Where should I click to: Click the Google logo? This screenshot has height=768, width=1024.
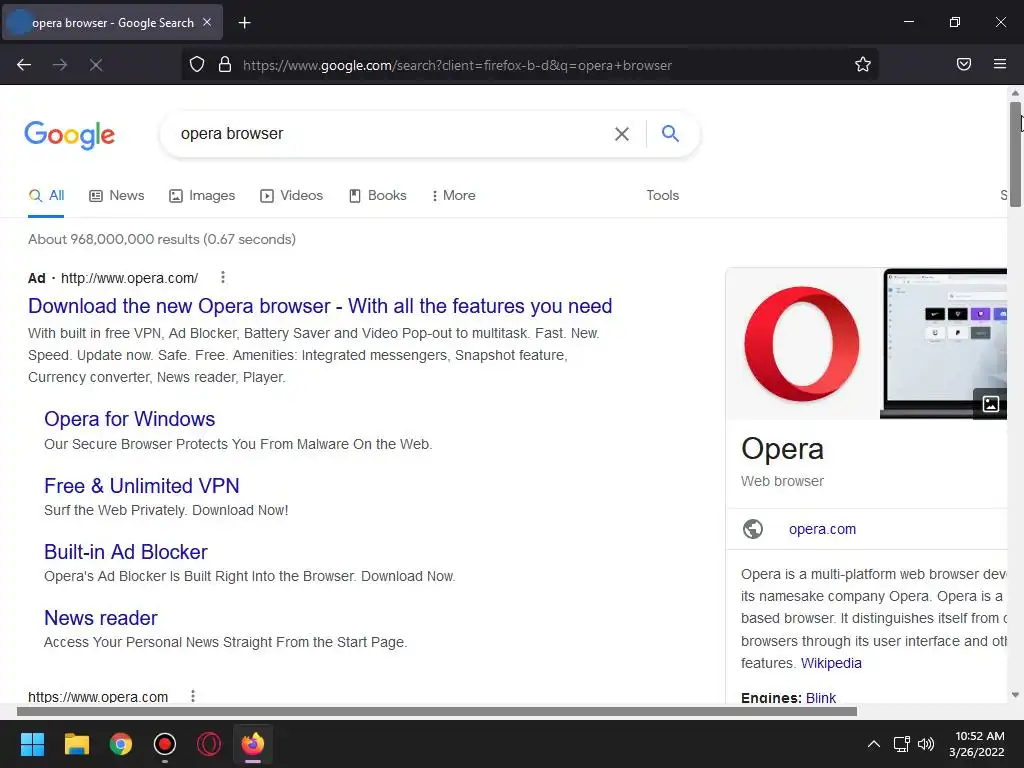[69, 135]
